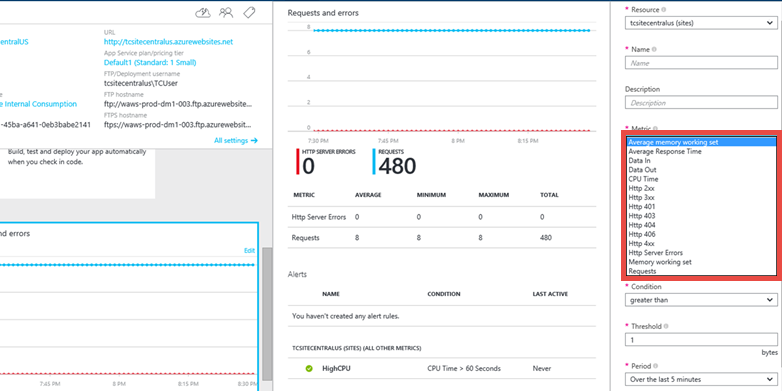Click You haven't created any alert rules
Screen dimensions: 782x391
pos(345,316)
